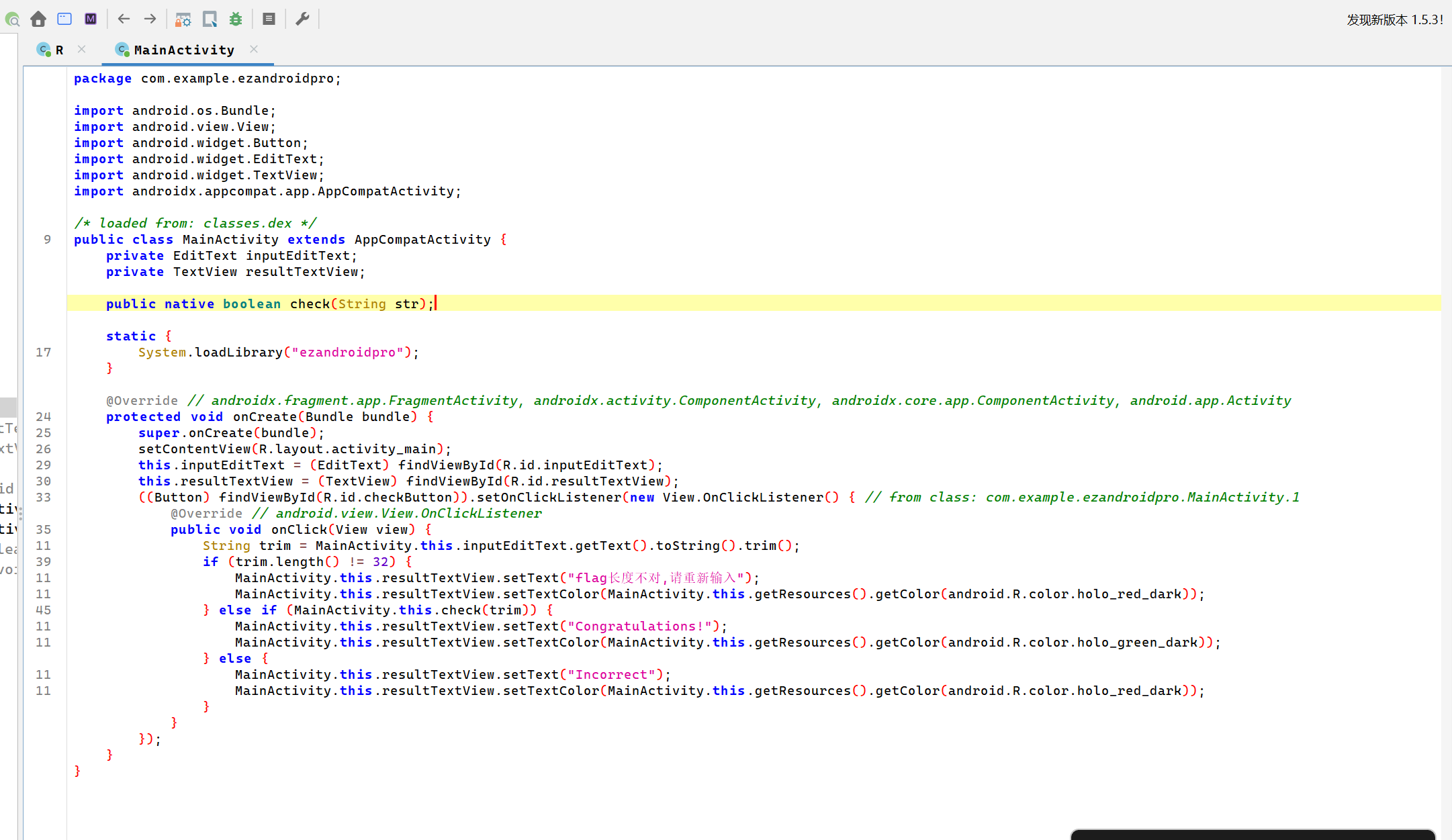Toggle the deobfuscation lock-gear icon

pos(183,19)
